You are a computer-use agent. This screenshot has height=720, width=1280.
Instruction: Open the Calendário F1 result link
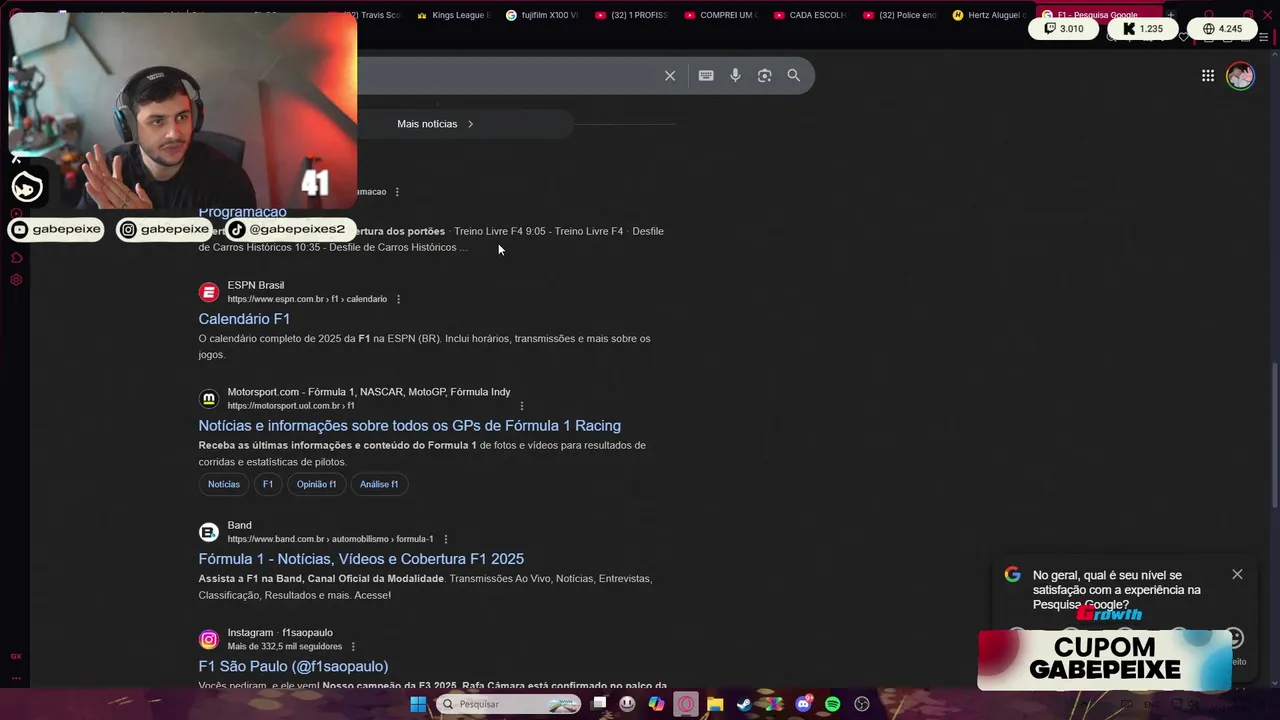[x=244, y=319]
